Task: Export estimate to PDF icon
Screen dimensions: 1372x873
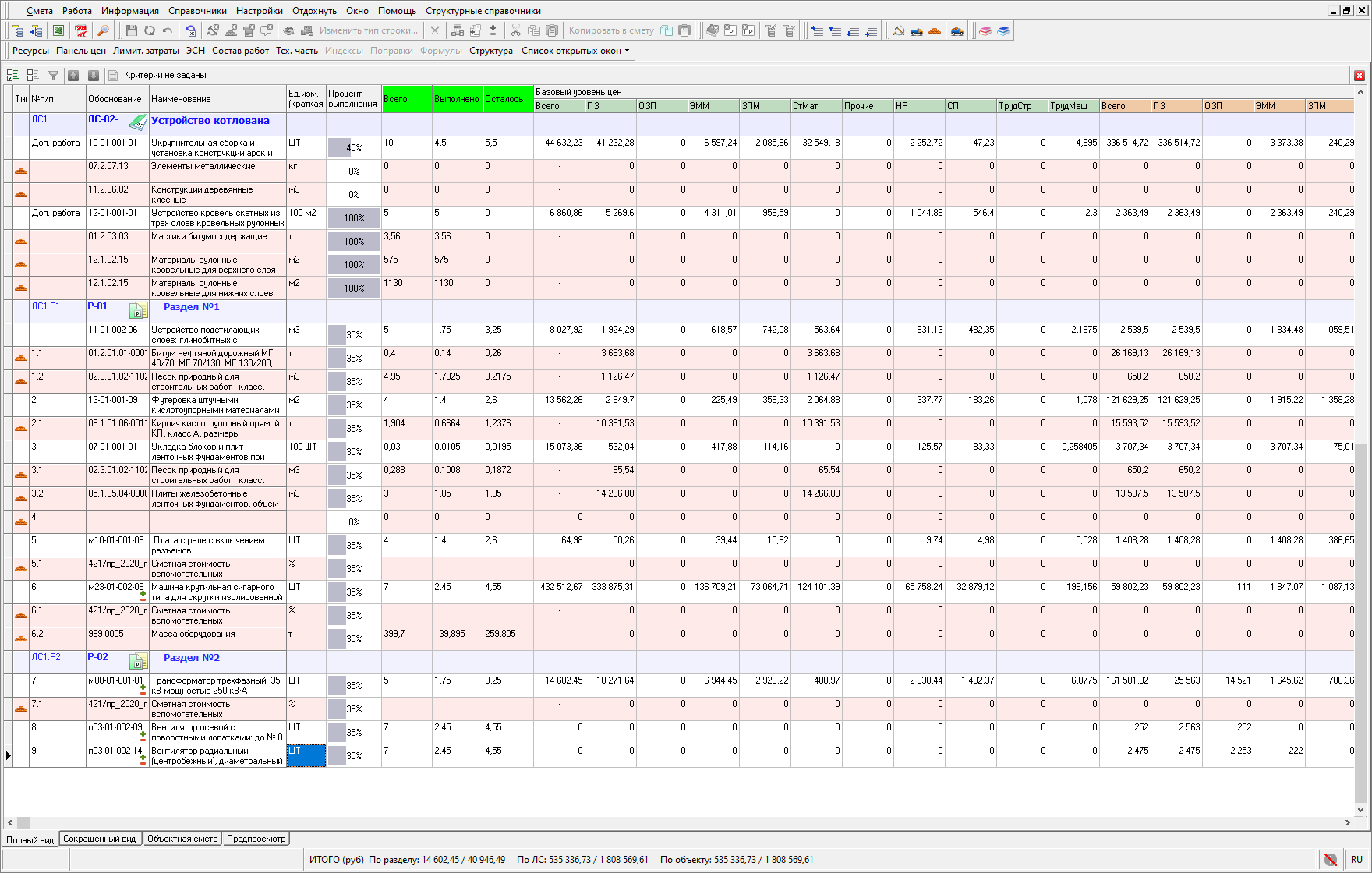Action: pyautogui.click(x=81, y=30)
